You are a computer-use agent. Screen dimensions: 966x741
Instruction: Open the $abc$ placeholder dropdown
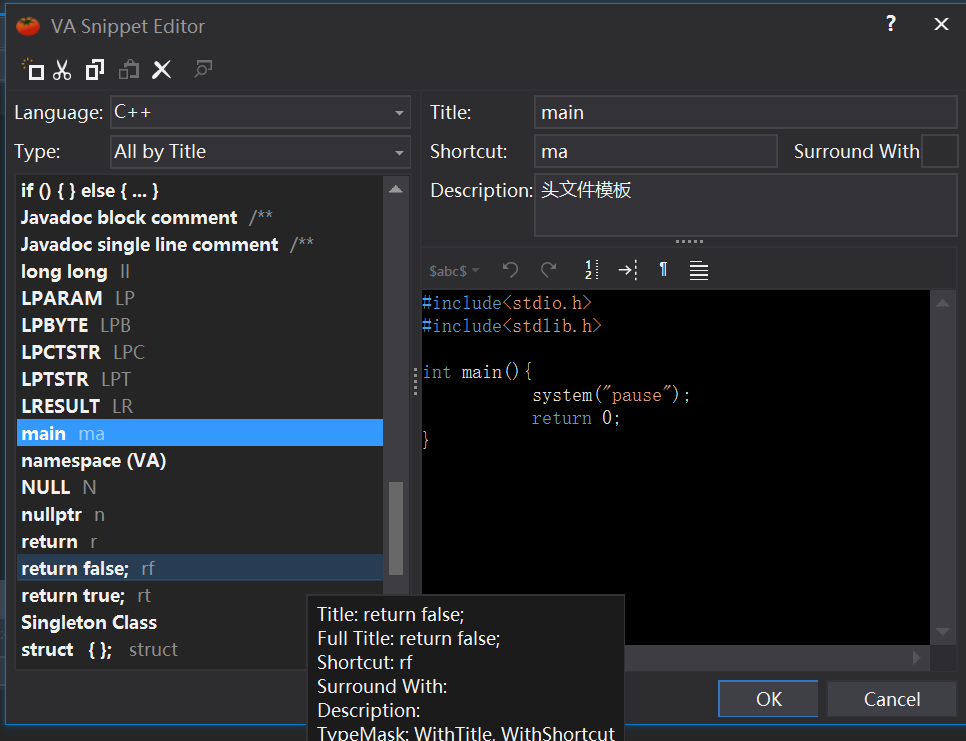click(453, 270)
